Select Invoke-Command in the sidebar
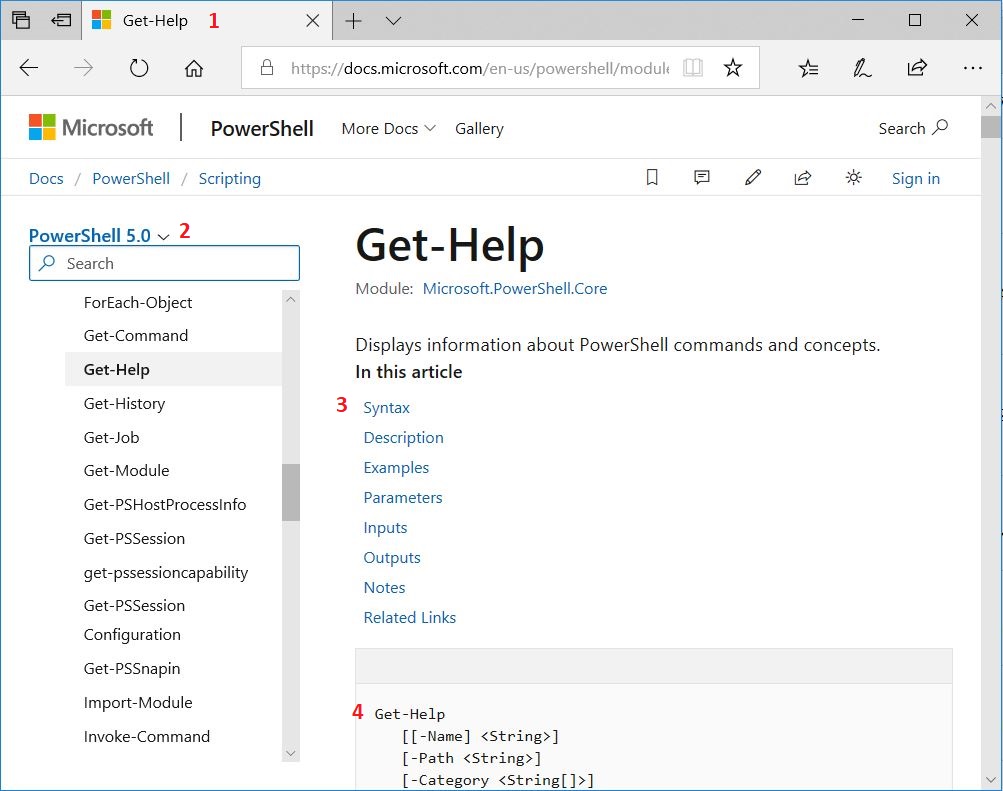Viewport: 1003px width, 791px height. tap(146, 737)
